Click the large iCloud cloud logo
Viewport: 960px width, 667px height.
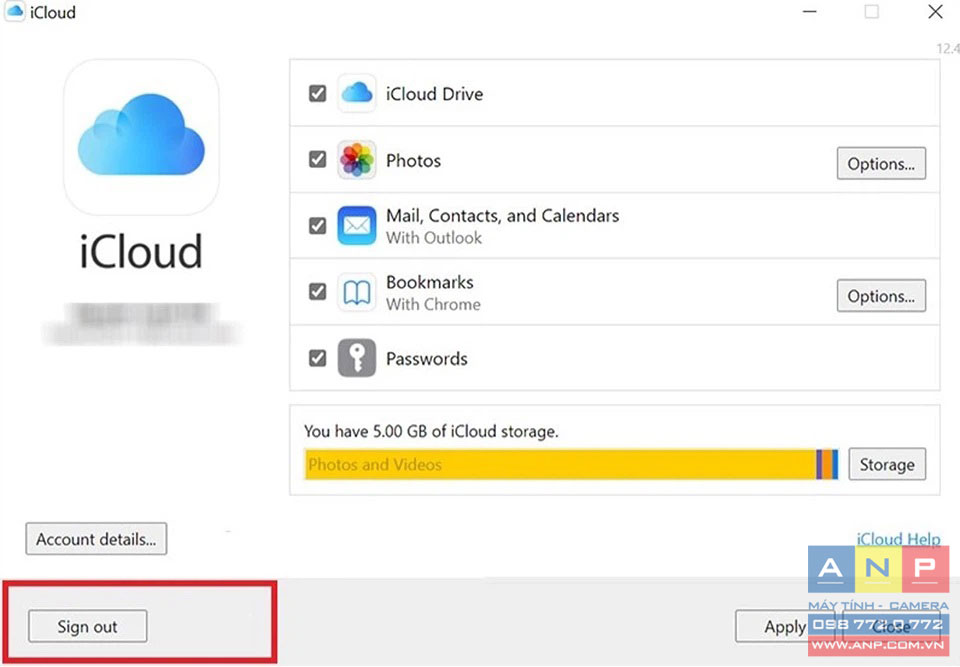(x=141, y=135)
